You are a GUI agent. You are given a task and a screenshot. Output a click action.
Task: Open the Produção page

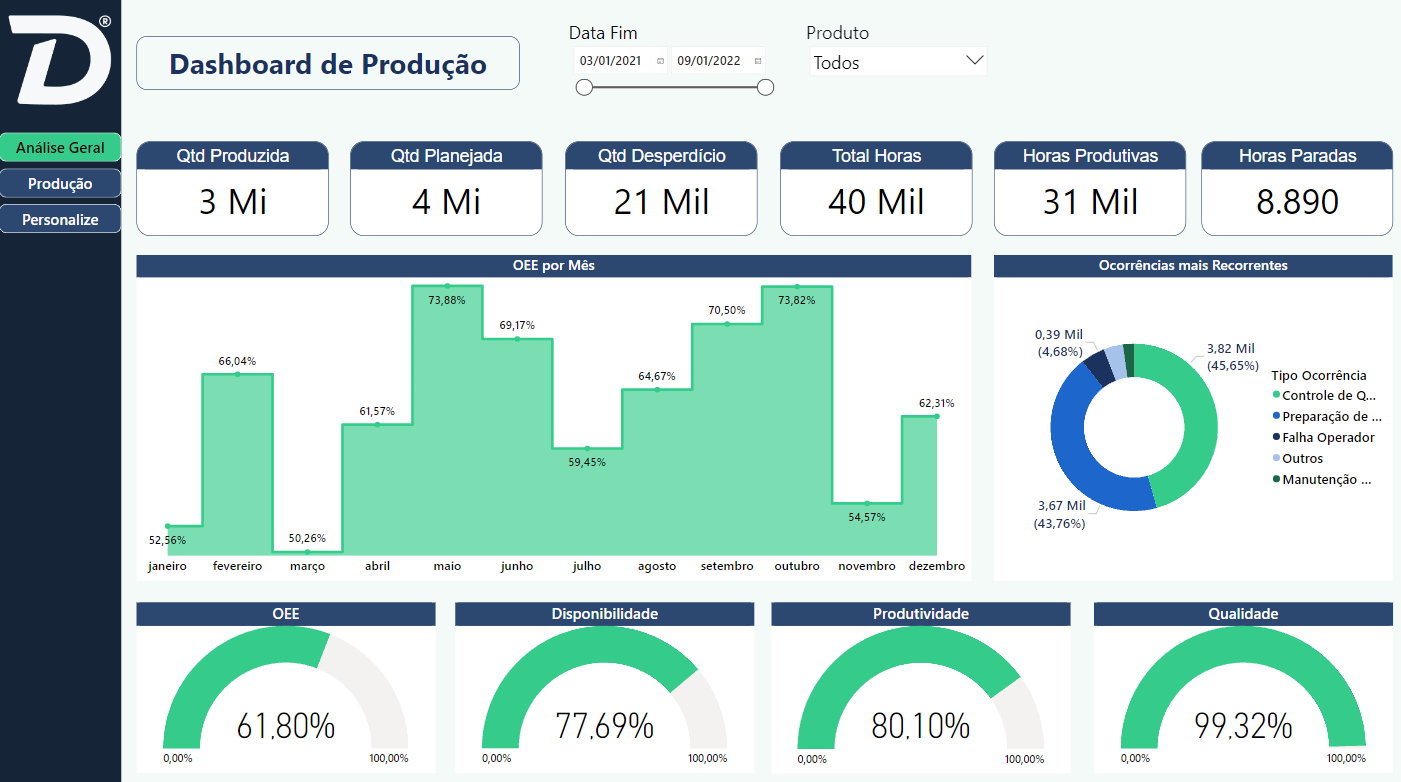pyautogui.click(x=60, y=184)
